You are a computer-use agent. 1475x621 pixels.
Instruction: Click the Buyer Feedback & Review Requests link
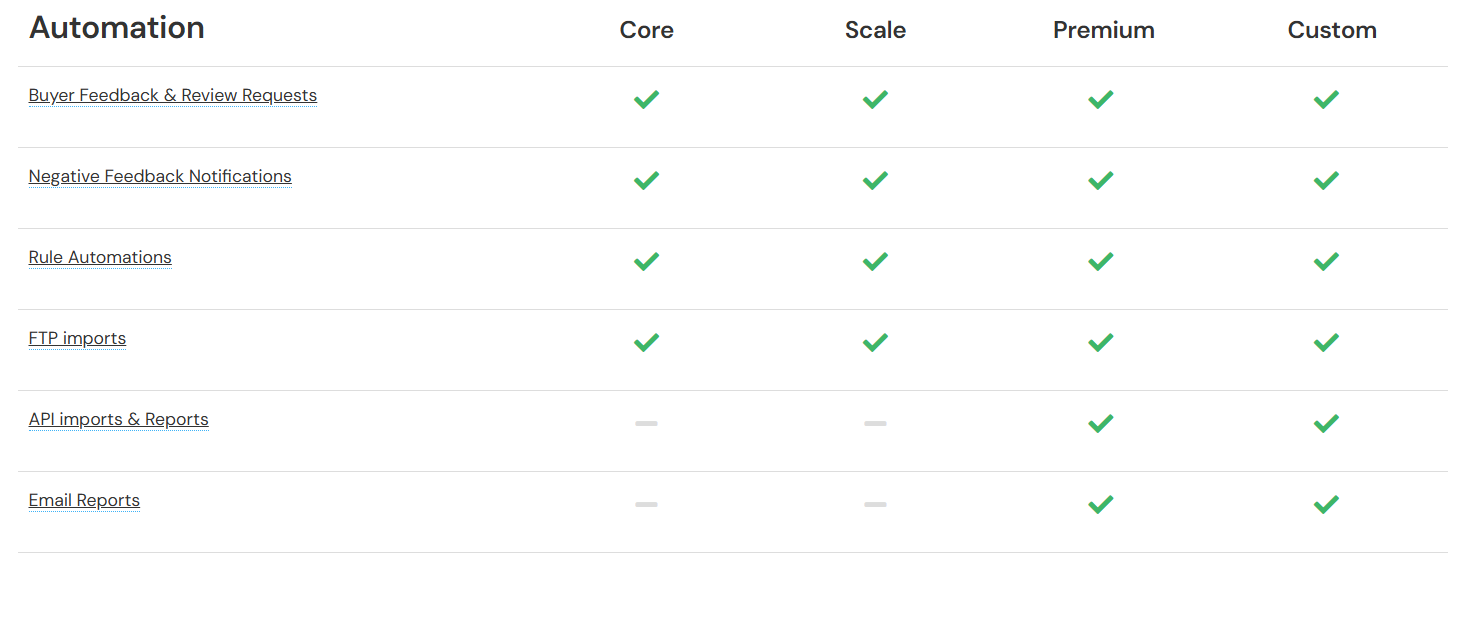(x=172, y=96)
